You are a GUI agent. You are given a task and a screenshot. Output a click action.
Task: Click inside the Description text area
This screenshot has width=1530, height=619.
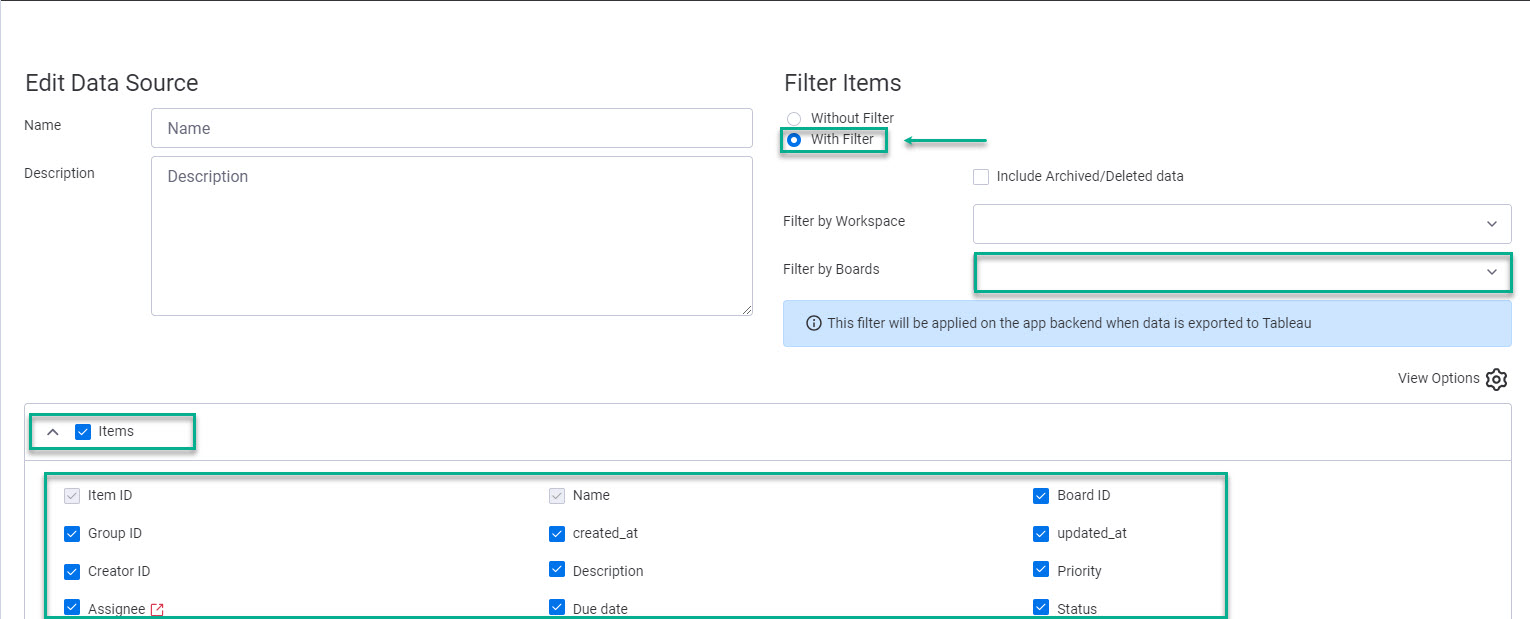coord(451,236)
